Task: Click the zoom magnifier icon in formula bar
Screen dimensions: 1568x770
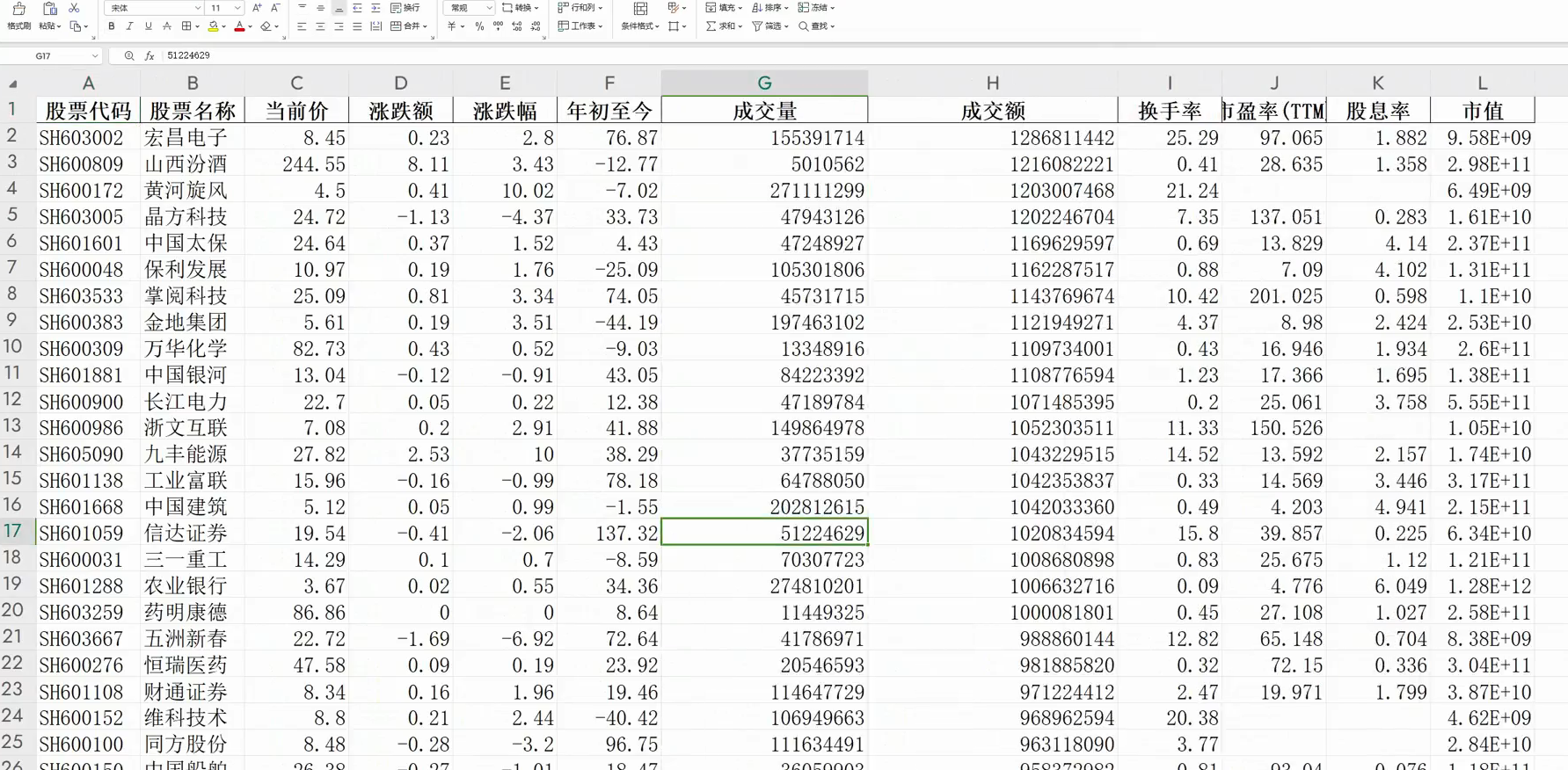Action: pos(129,55)
